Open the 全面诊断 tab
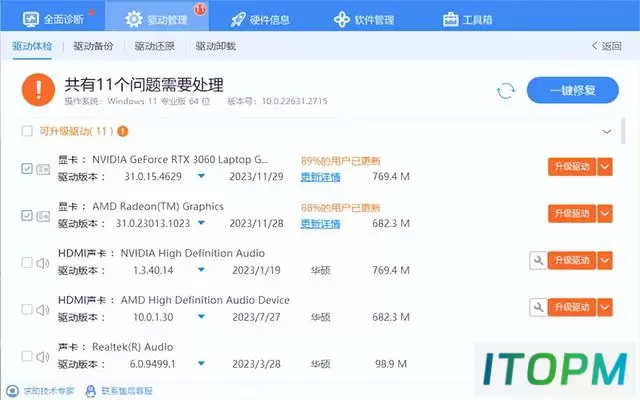640x400 pixels. [53, 19]
